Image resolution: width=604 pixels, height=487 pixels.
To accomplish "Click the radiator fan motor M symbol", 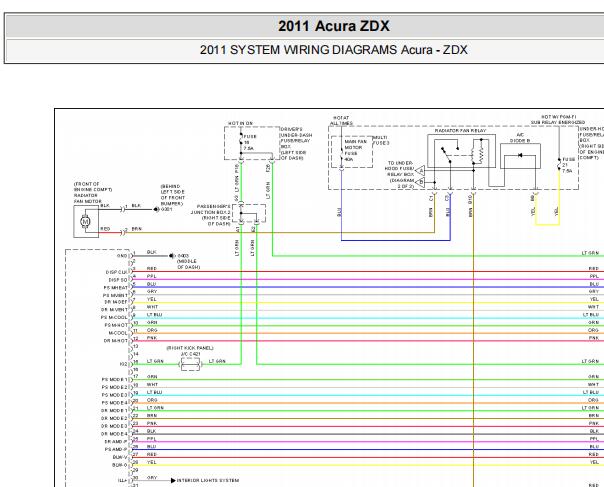I will [86, 222].
